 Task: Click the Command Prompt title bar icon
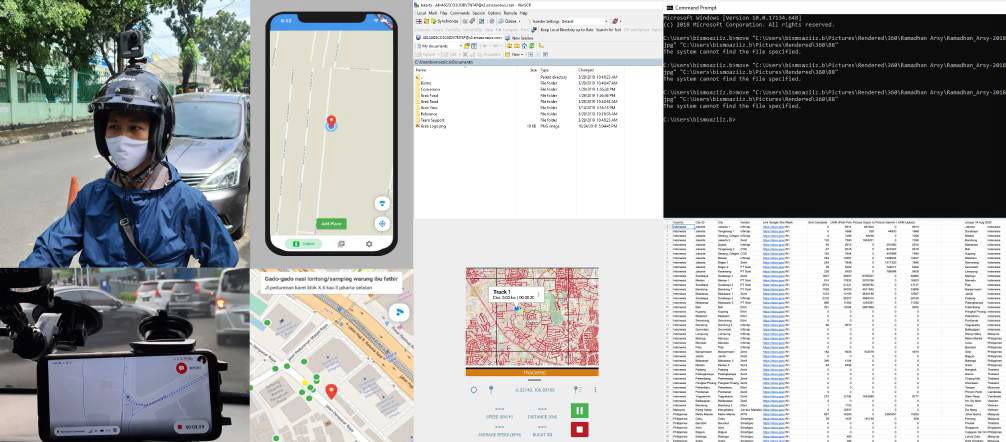click(669, 7)
